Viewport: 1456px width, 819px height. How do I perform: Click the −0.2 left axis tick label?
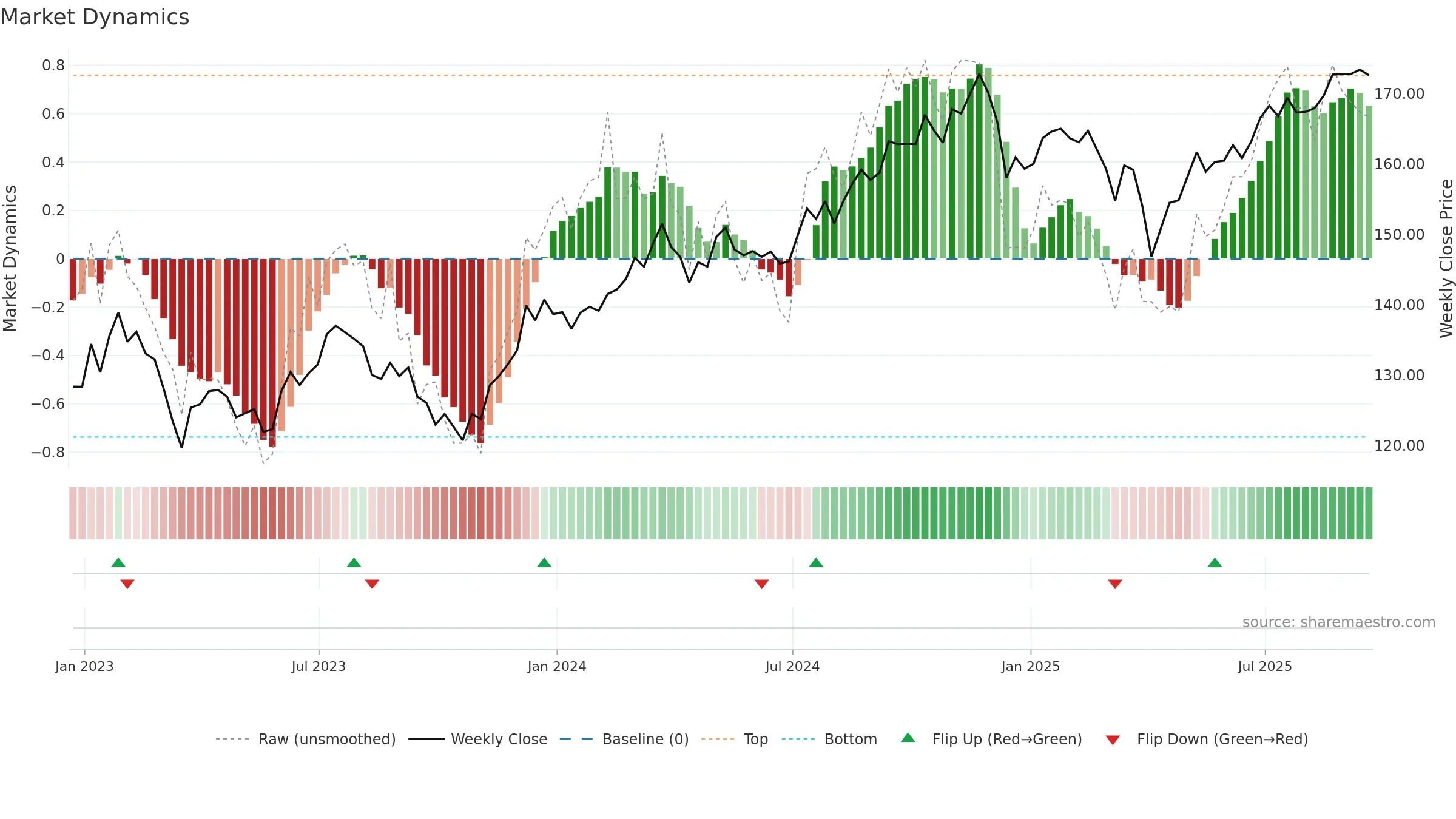point(48,307)
